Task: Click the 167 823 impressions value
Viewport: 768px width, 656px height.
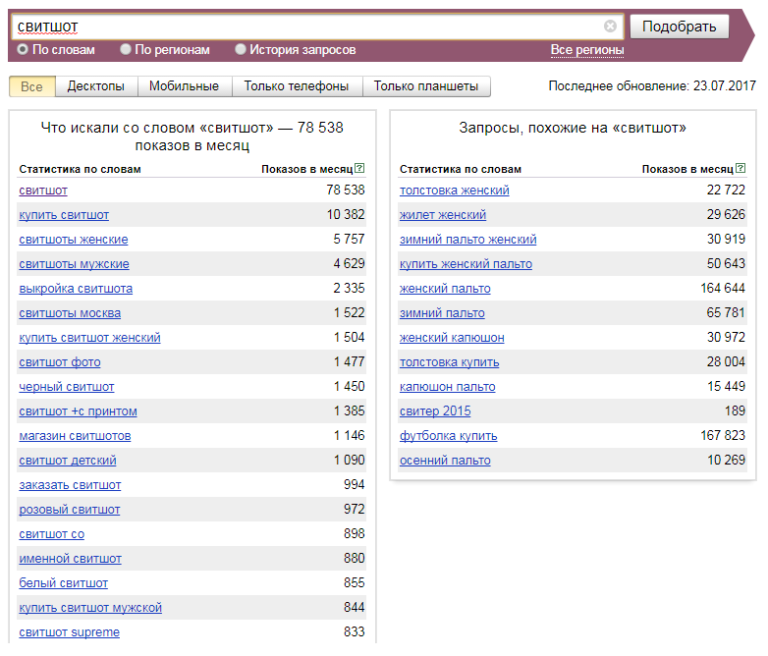Action: [723, 435]
